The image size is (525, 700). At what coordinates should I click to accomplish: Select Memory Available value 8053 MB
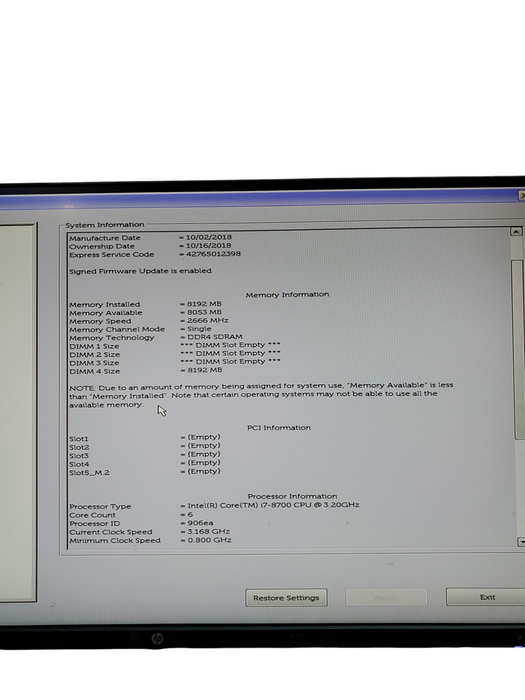pyautogui.click(x=204, y=312)
